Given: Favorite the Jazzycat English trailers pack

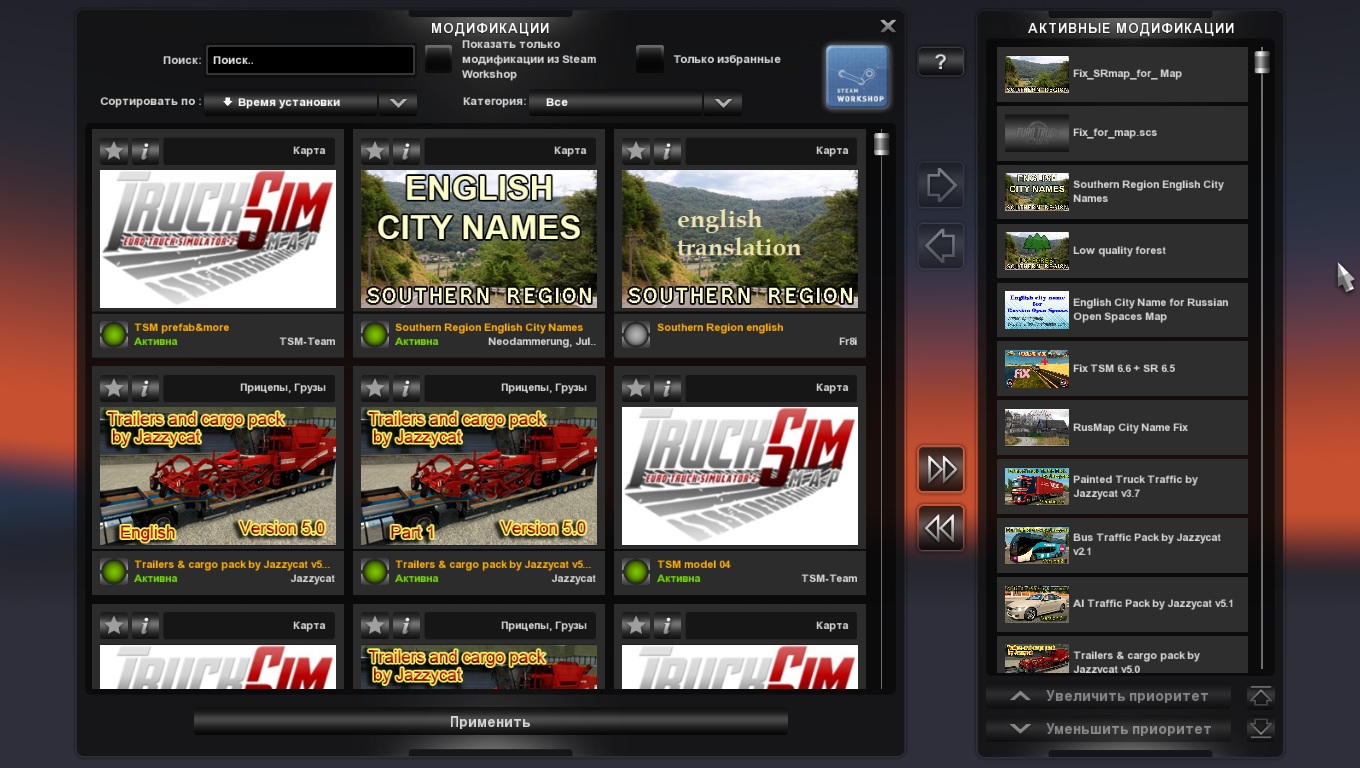Looking at the screenshot, I should pyautogui.click(x=114, y=388).
